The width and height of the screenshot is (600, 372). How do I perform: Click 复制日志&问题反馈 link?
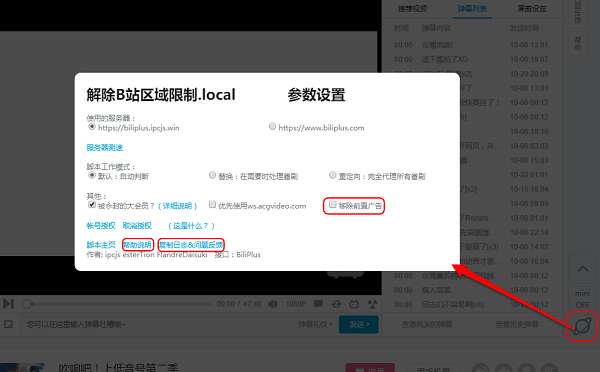pyautogui.click(x=191, y=245)
